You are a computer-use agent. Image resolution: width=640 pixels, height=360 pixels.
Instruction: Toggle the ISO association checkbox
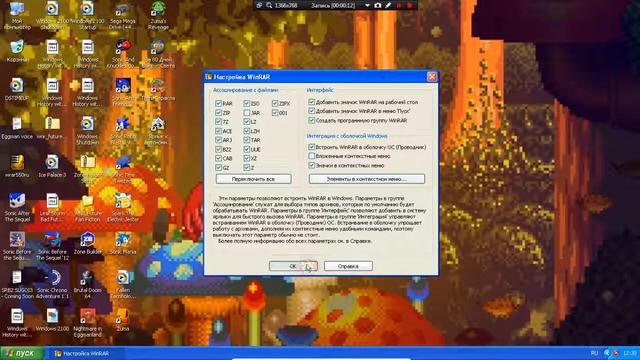coord(247,103)
